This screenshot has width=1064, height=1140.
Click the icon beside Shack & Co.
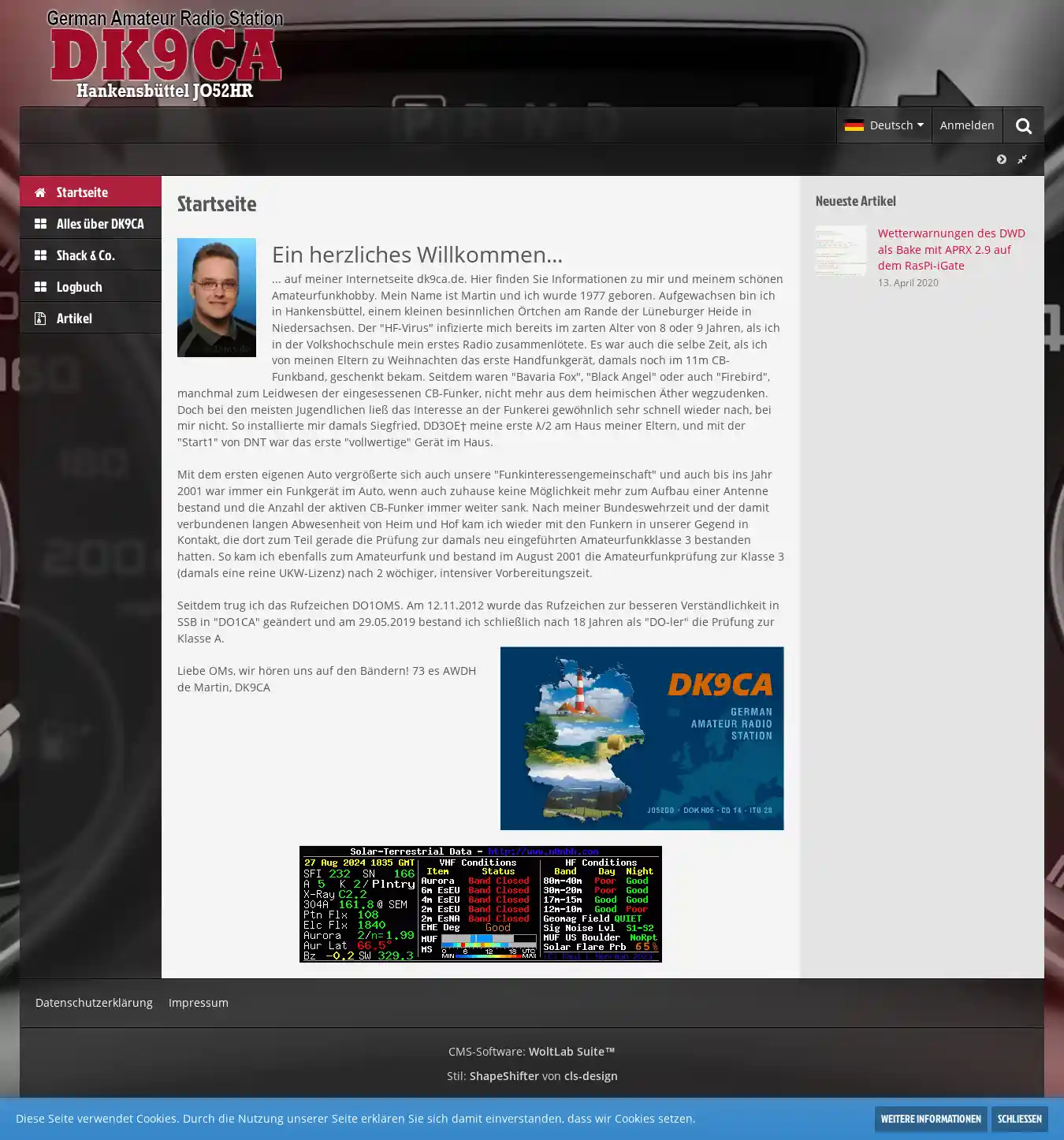tap(40, 255)
